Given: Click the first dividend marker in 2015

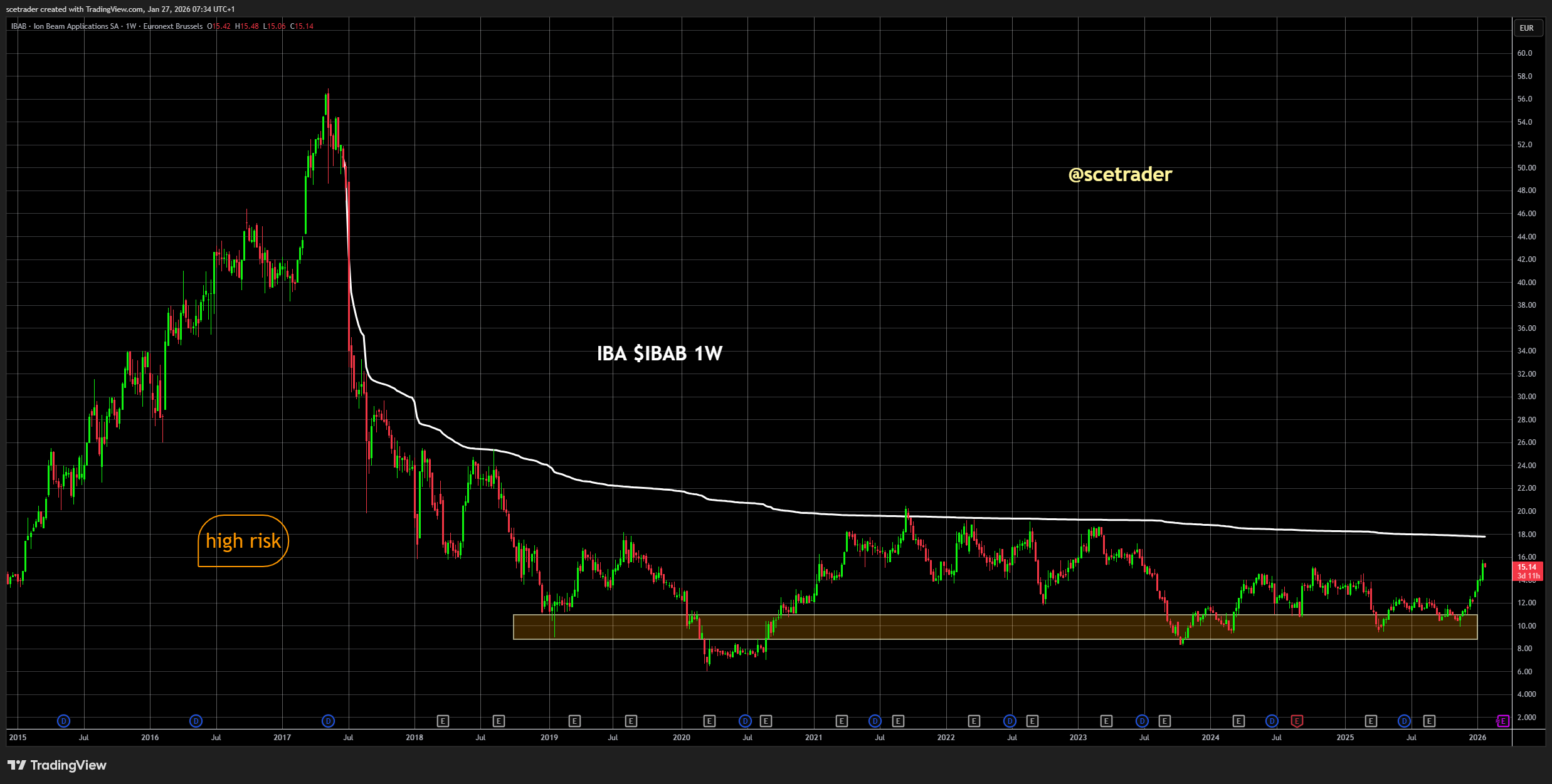Looking at the screenshot, I should point(63,721).
